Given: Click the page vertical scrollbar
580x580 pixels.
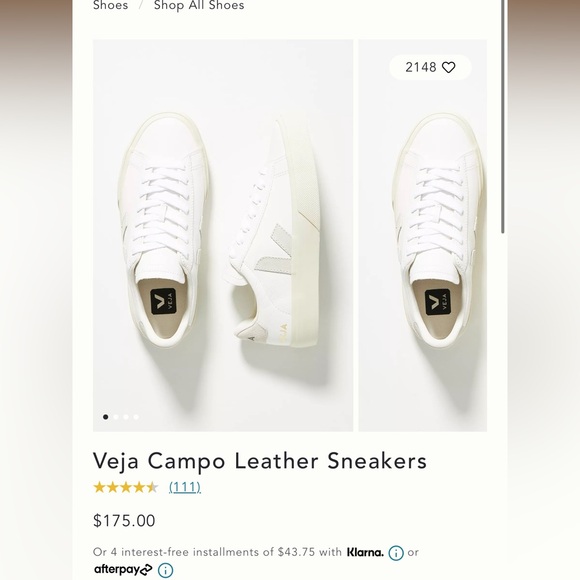Looking at the screenshot, I should [503, 117].
